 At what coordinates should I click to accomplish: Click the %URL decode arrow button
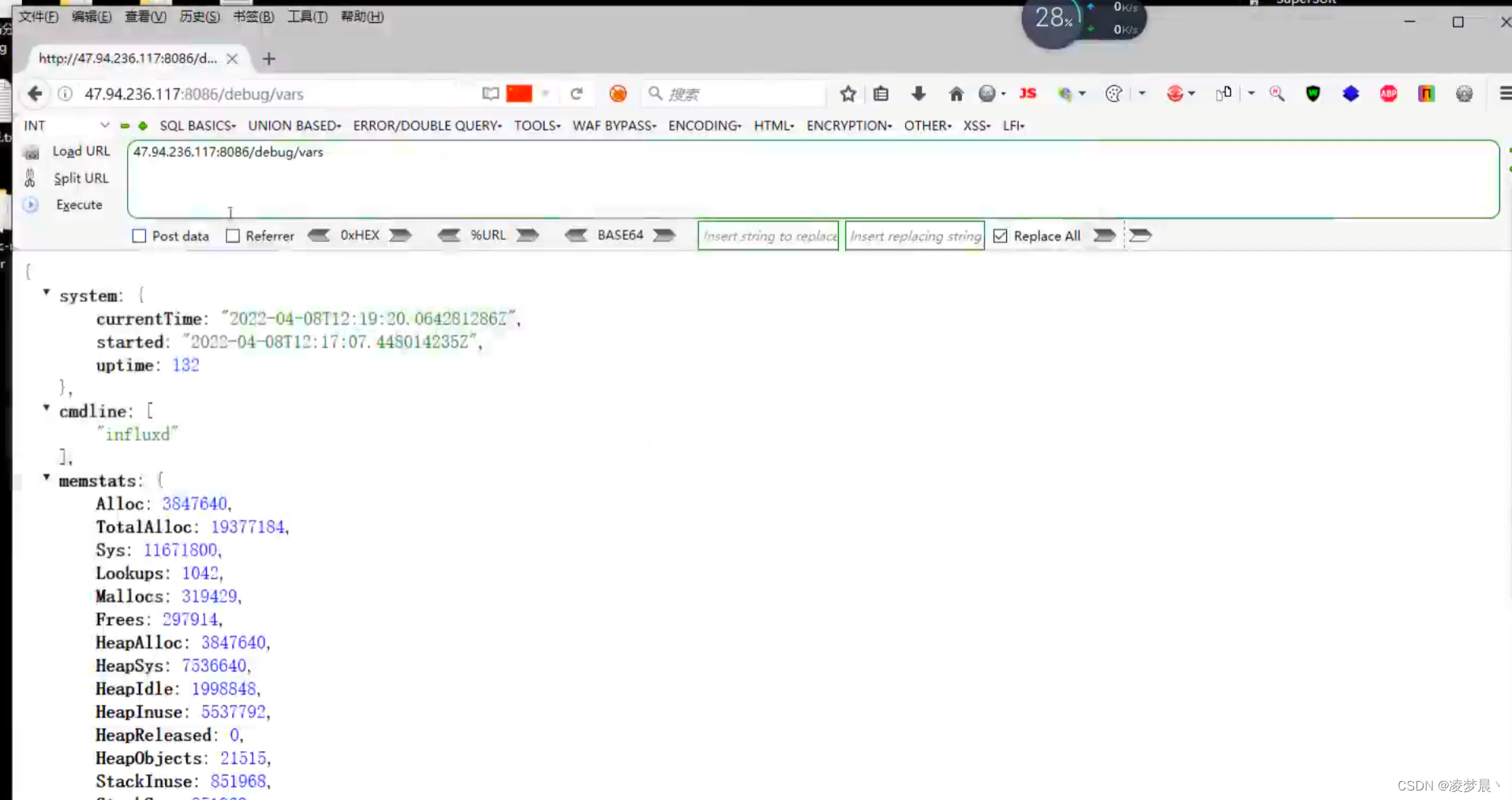click(450, 235)
